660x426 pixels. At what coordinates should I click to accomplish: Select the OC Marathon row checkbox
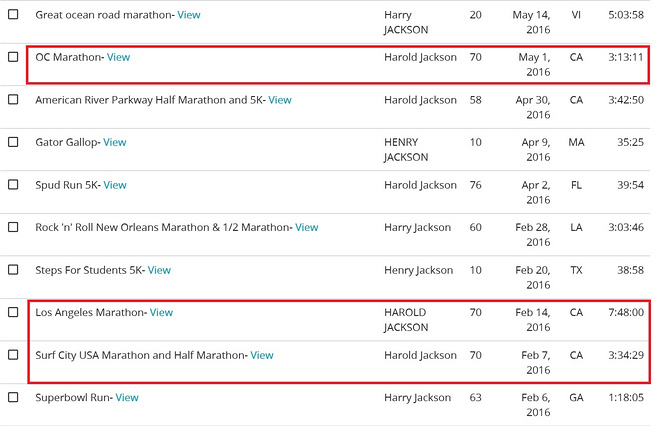(13, 57)
